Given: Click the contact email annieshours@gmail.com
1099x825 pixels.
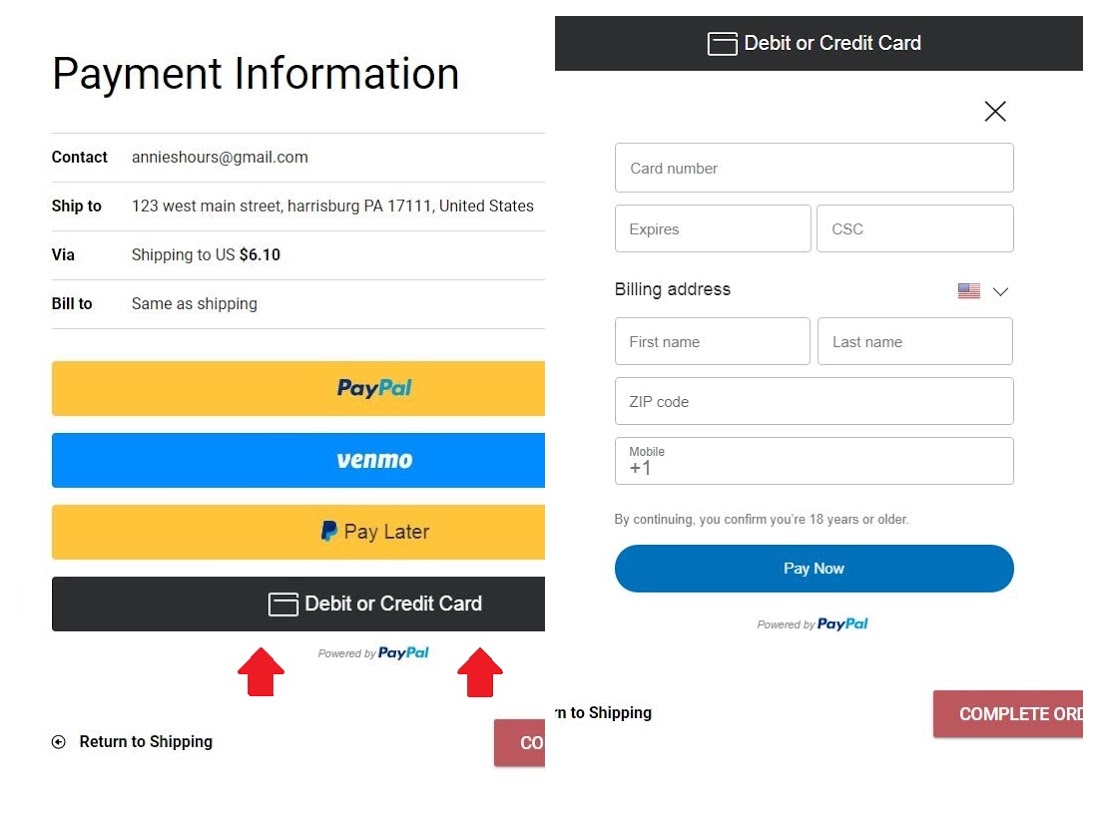Looking at the screenshot, I should point(219,157).
